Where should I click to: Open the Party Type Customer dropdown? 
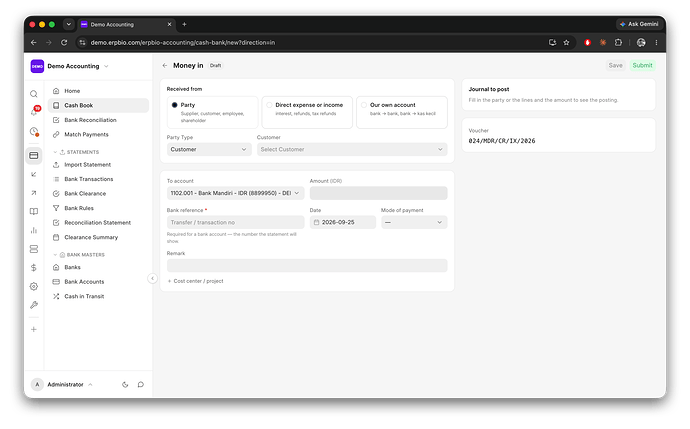click(x=209, y=150)
